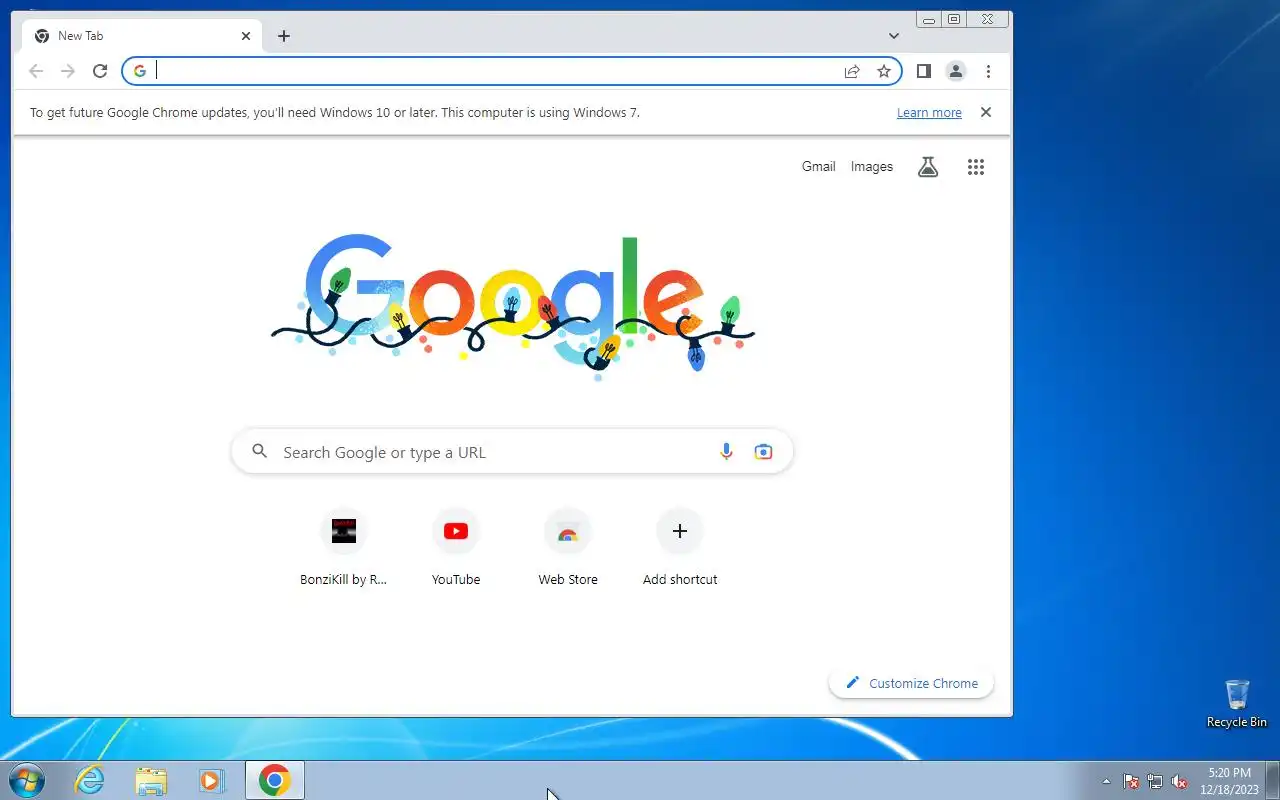This screenshot has height=800, width=1280.
Task: Open the Action Center flag icon
Action: pyautogui.click(x=1131, y=782)
